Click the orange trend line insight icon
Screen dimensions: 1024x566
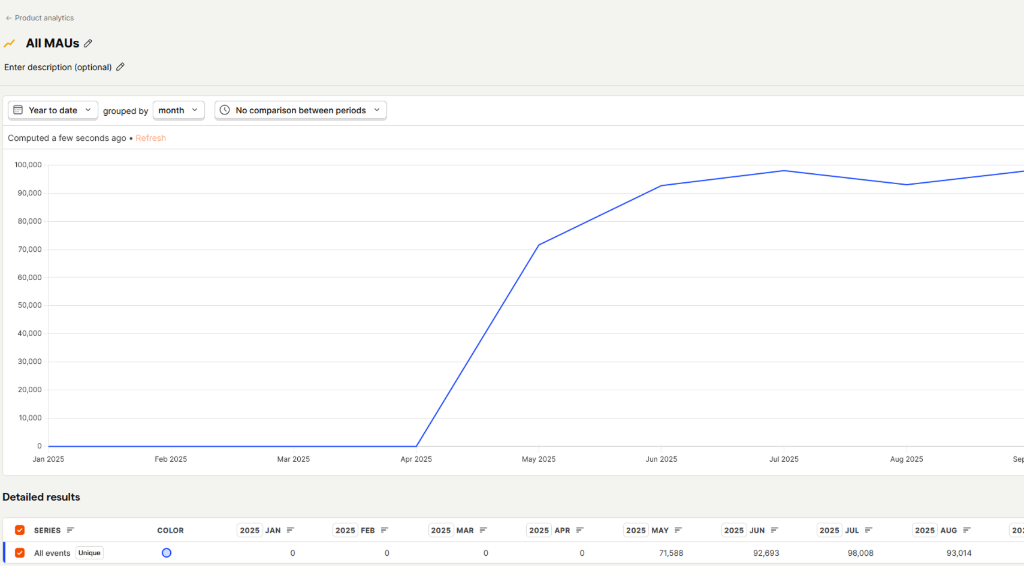10,44
